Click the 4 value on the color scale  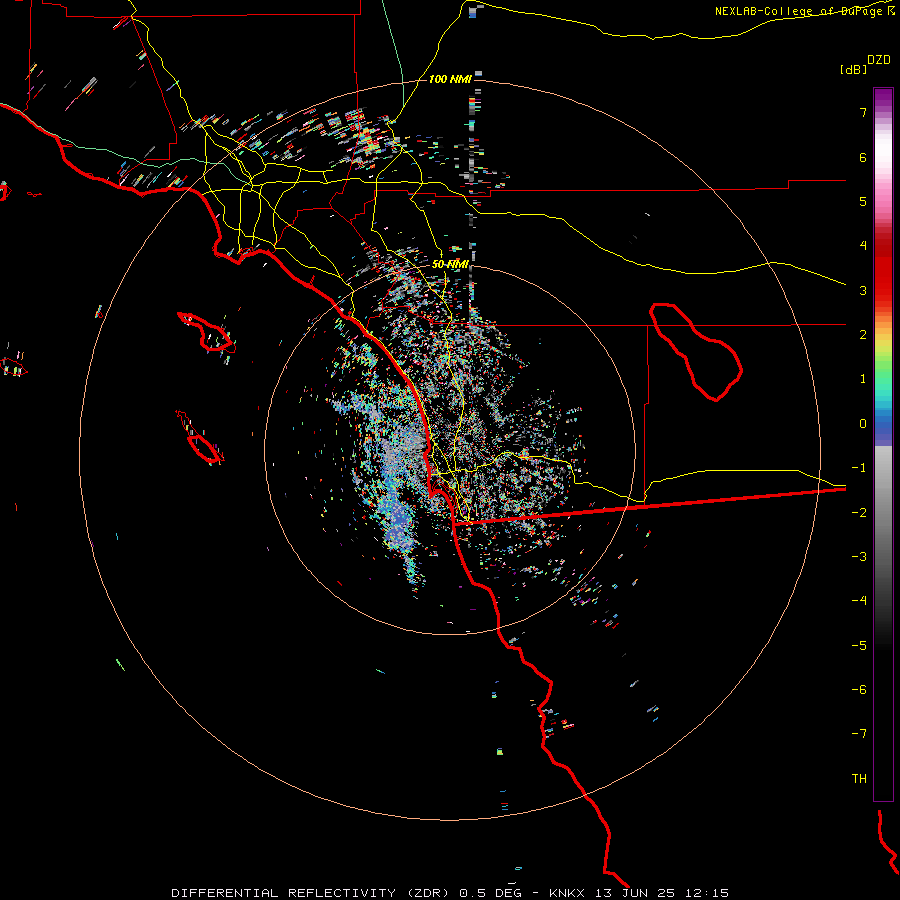coord(863,246)
